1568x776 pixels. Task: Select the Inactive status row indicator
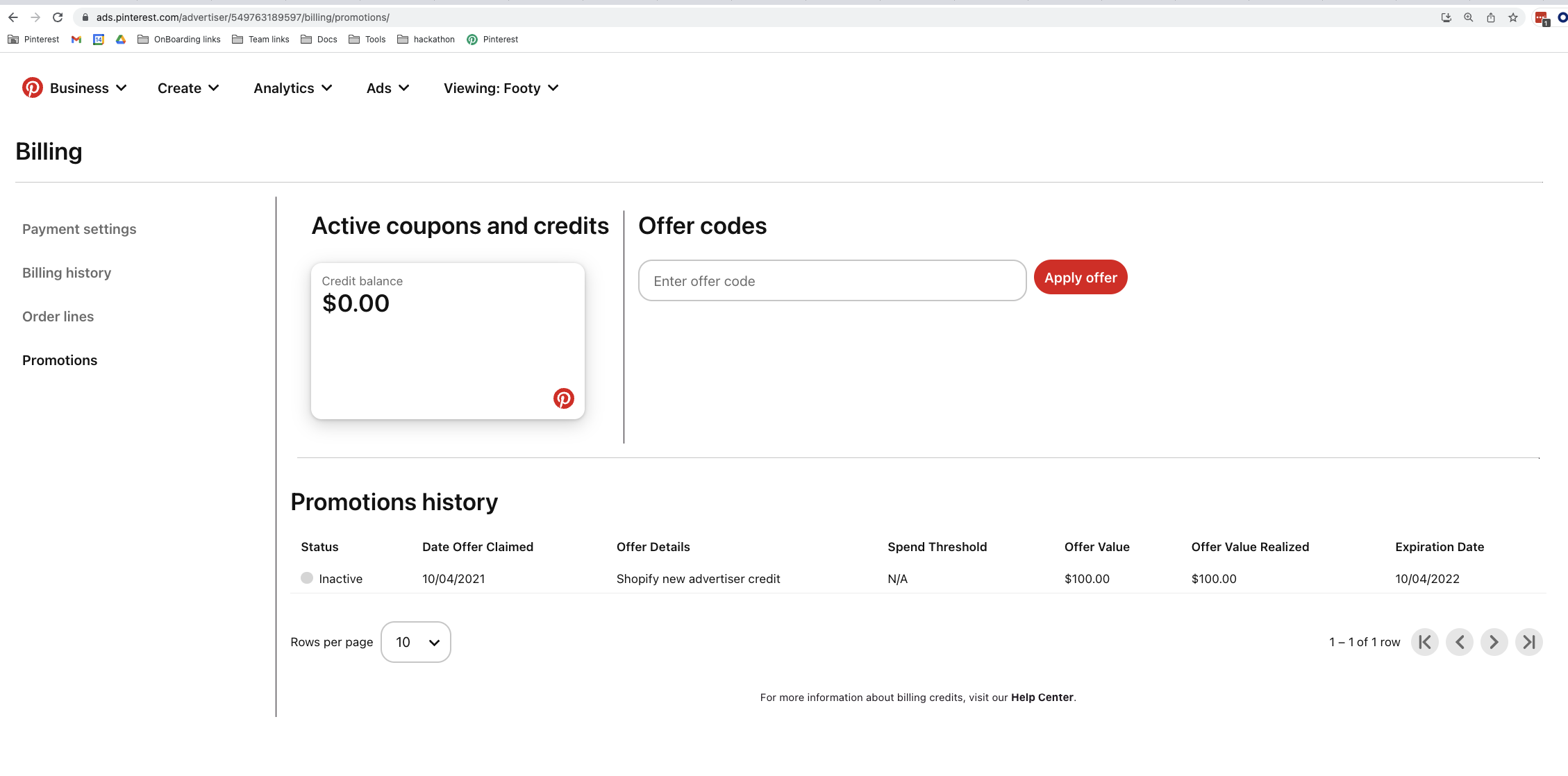click(306, 578)
